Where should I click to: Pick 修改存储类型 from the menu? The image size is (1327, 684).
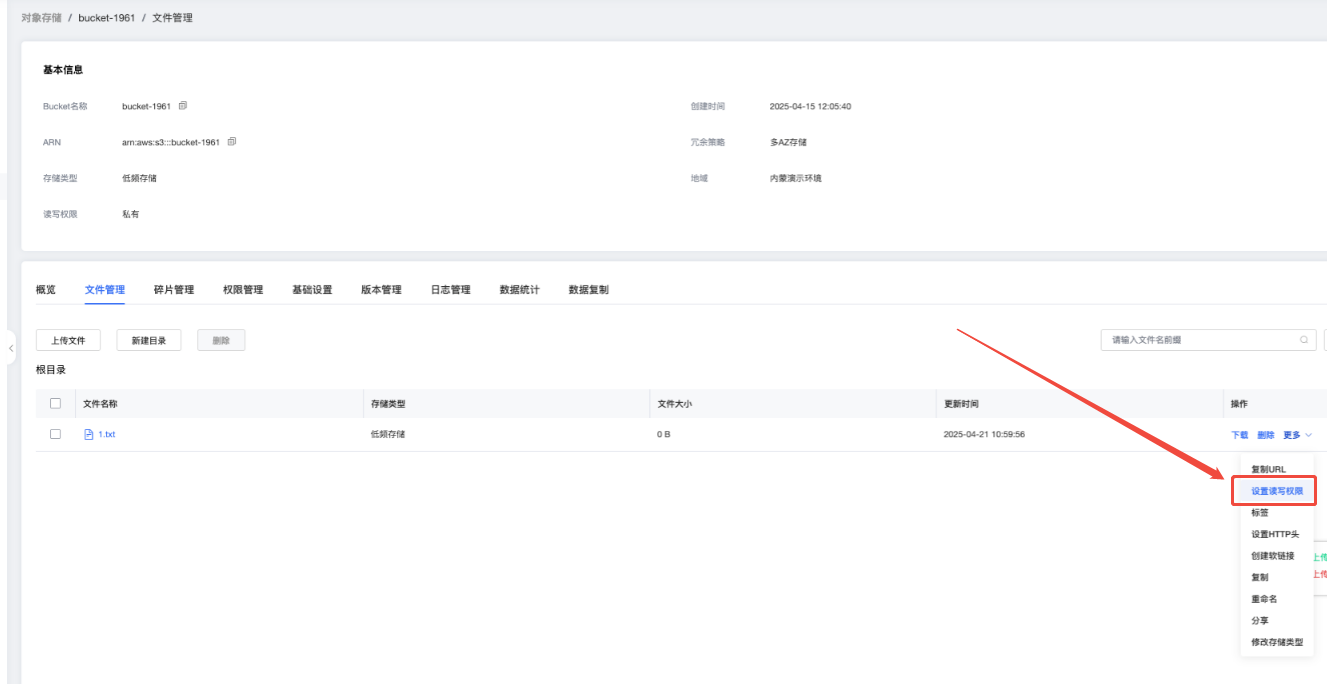click(1277, 642)
